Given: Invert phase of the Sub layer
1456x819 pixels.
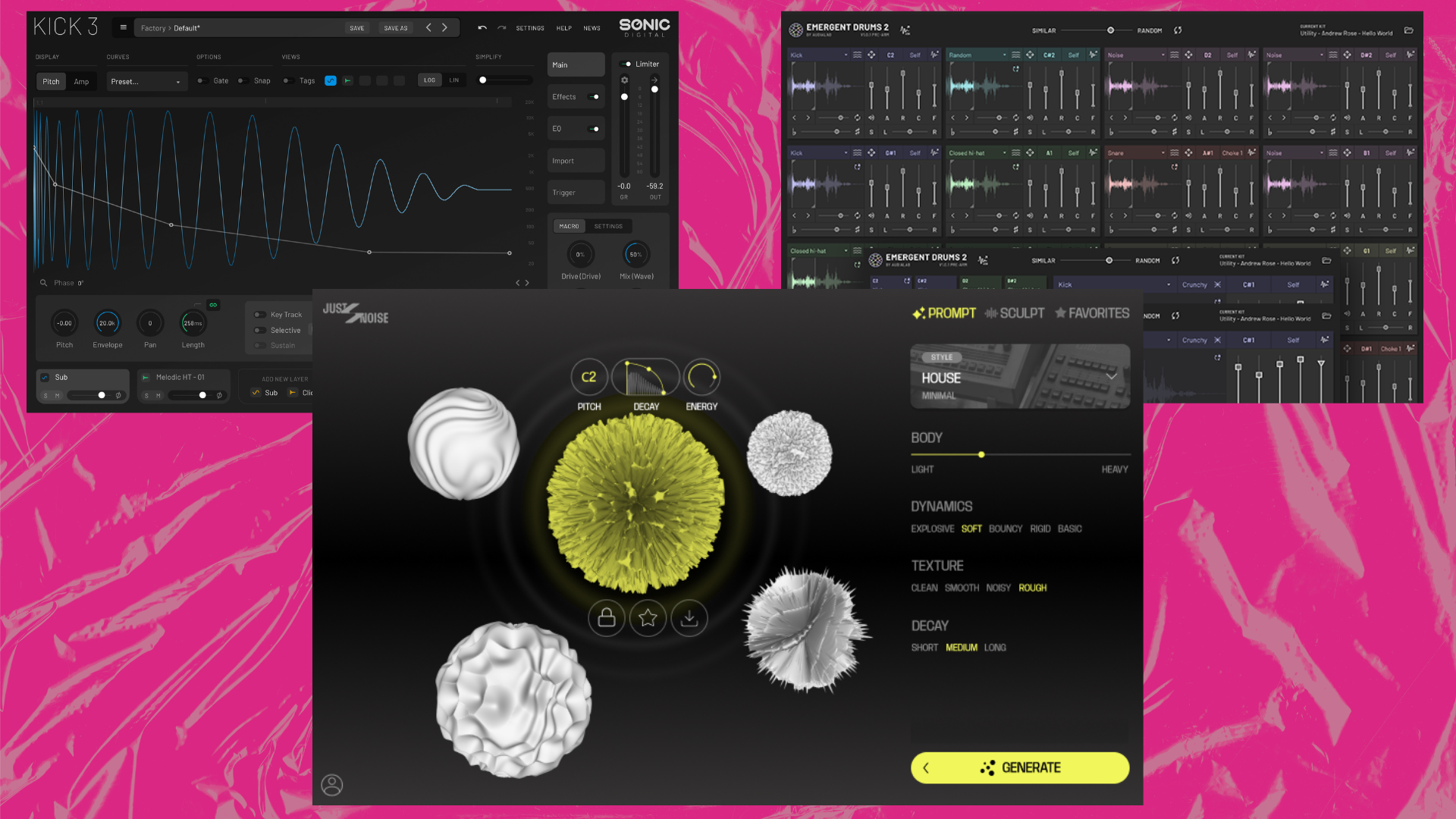Looking at the screenshot, I should (118, 395).
